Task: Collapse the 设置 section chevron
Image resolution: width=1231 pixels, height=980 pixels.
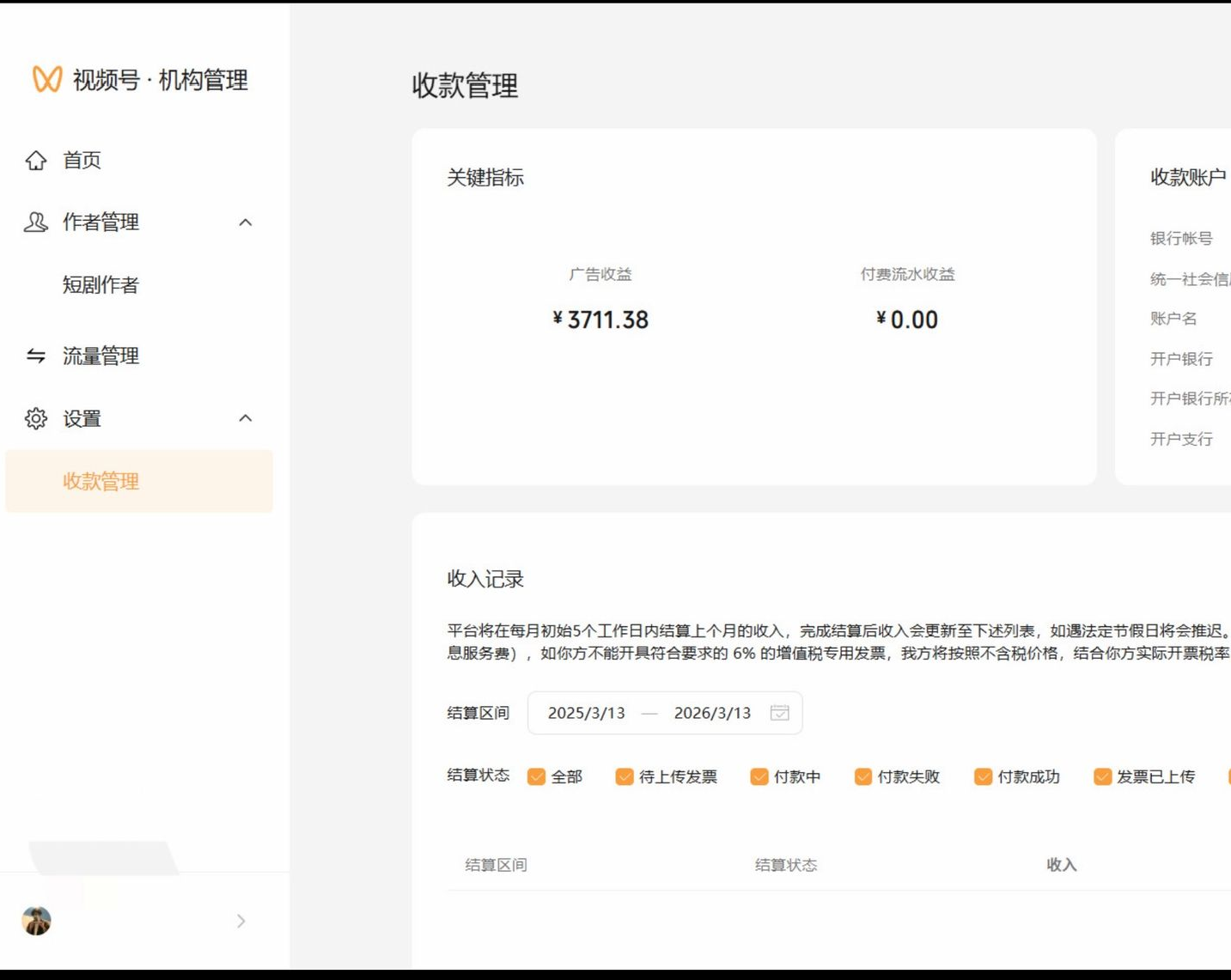Action: (x=246, y=418)
